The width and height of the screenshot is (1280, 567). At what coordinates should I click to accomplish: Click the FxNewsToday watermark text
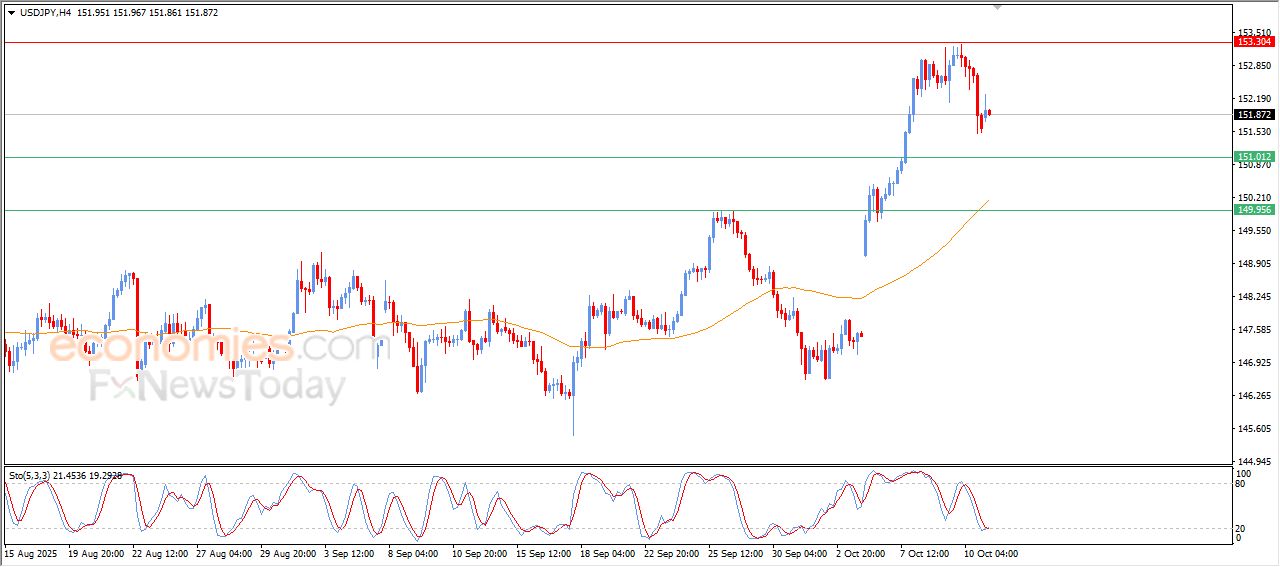coord(218,386)
